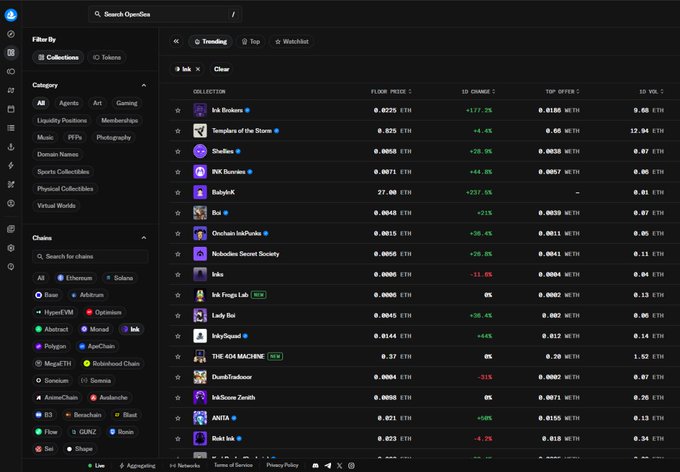Open the Help question icon in sidebar
This screenshot has width=680, height=472.
pos(11,267)
